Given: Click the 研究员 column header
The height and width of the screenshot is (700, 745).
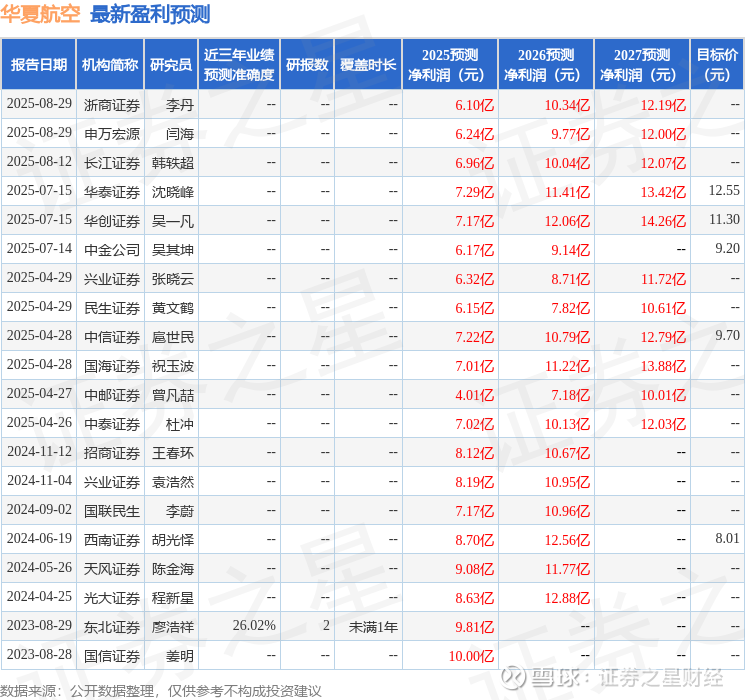Looking at the screenshot, I should [171, 65].
